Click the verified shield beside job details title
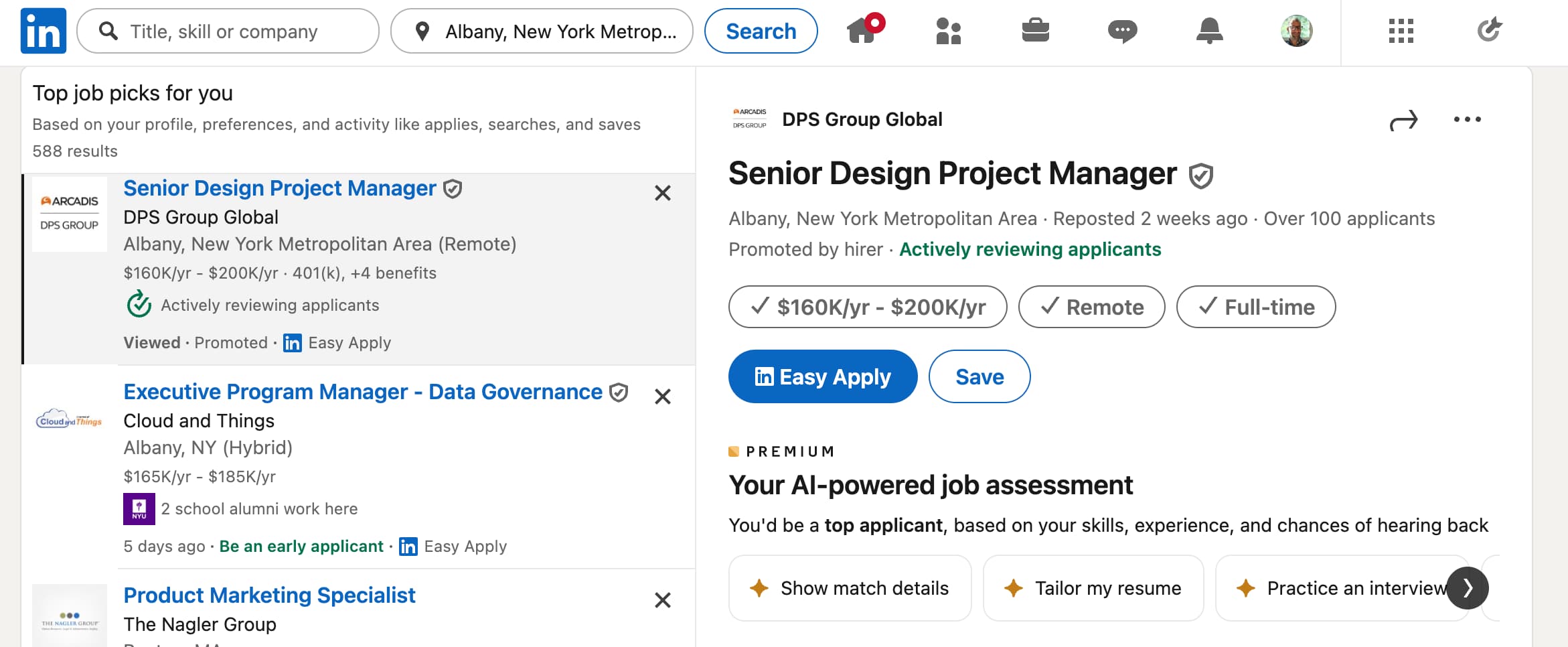Image resolution: width=1568 pixels, height=647 pixels. pos(1200,175)
